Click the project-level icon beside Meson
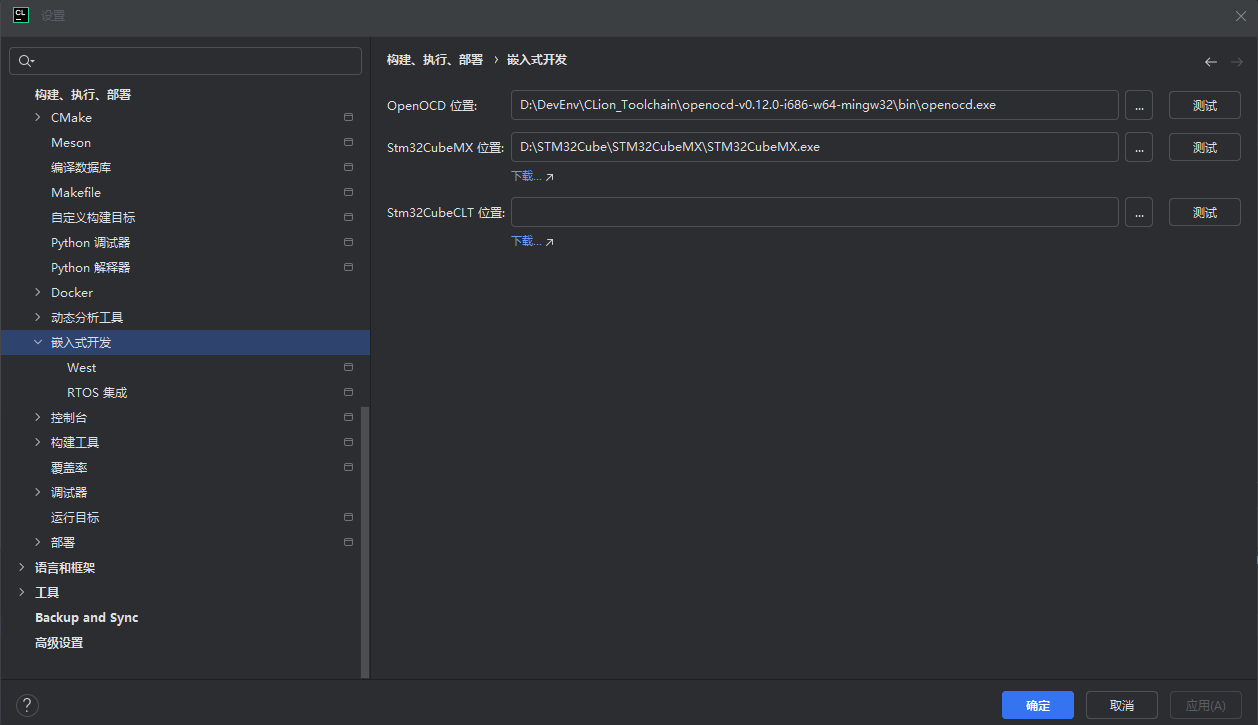 tap(348, 142)
